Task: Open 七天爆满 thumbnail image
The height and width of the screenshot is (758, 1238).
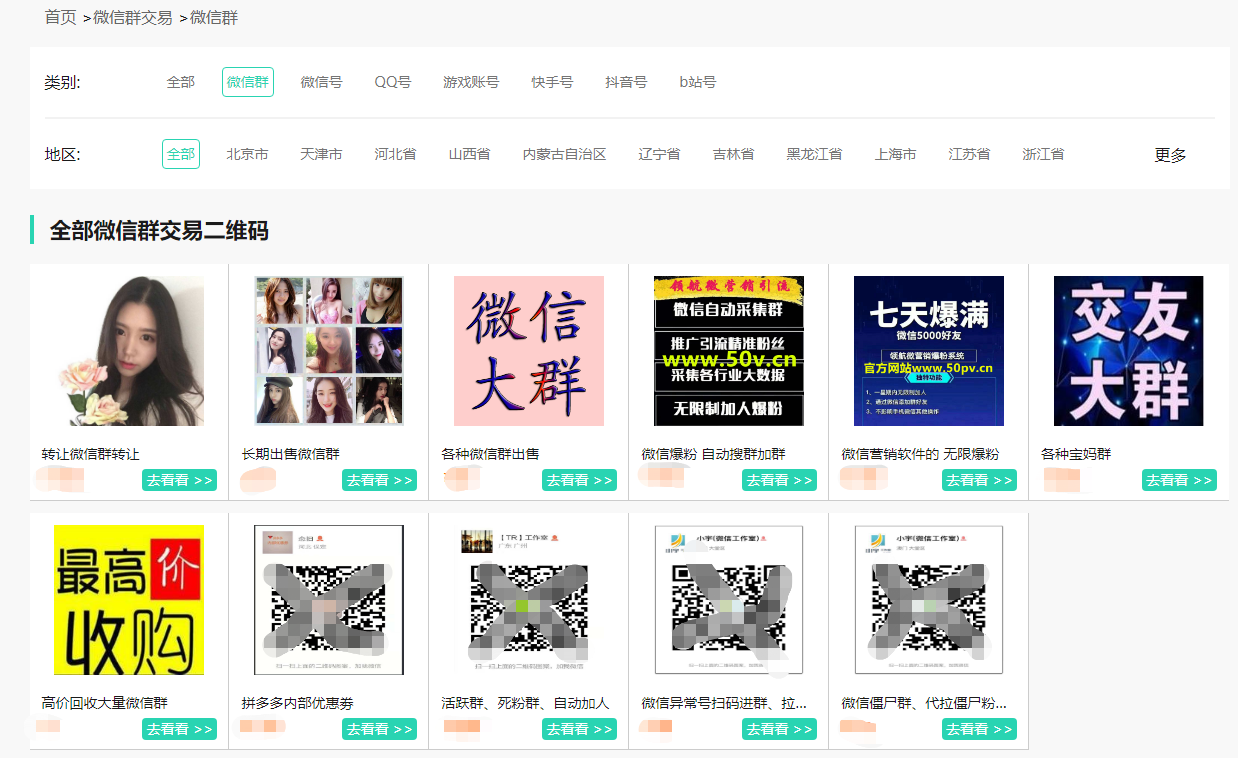Action: pos(929,351)
